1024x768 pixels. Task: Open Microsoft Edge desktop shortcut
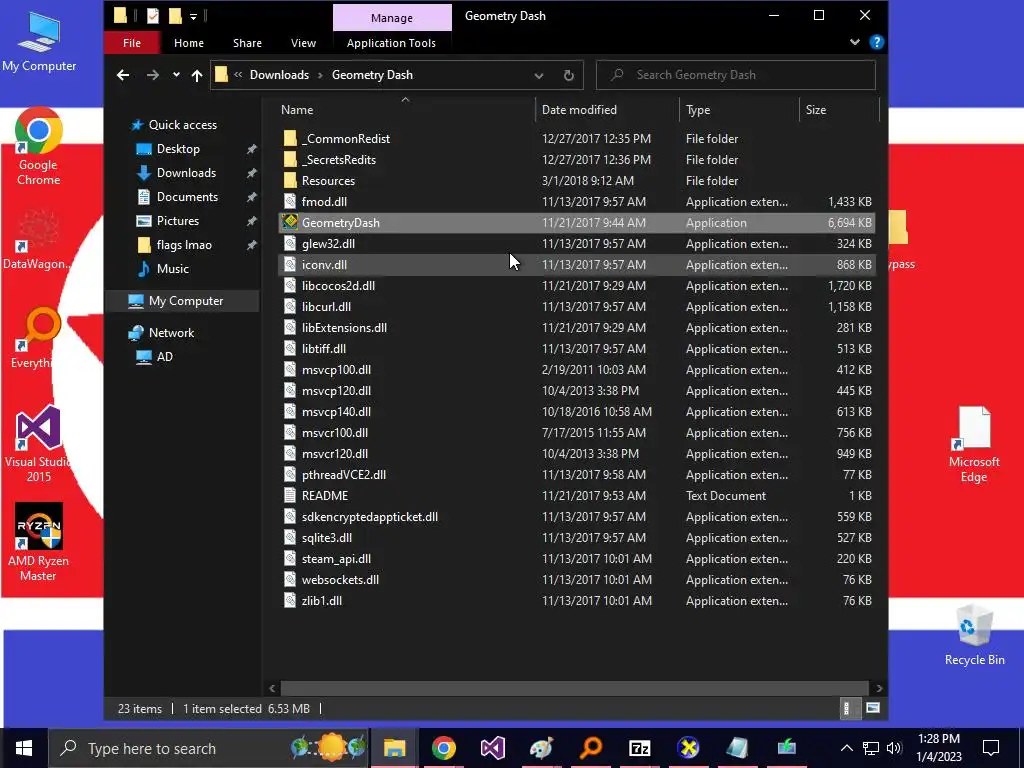click(x=974, y=444)
